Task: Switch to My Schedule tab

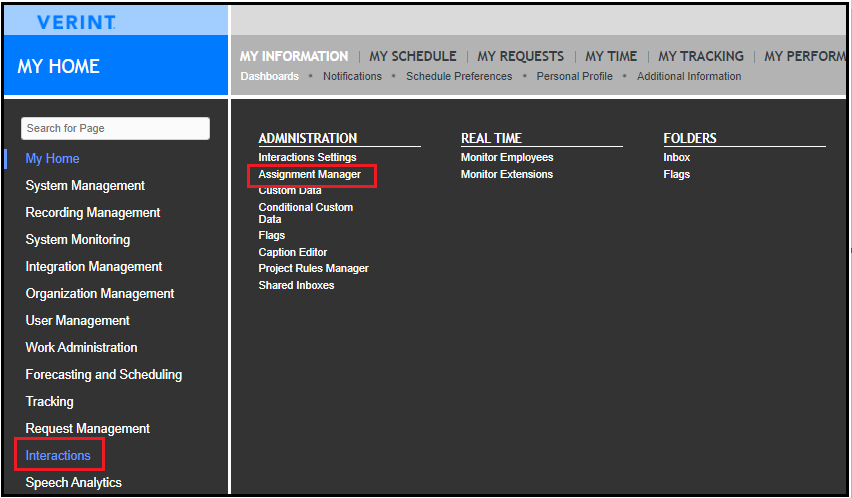Action: tap(413, 56)
